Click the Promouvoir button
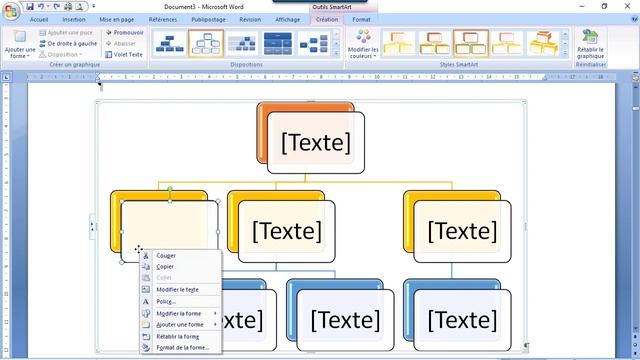 tap(124, 32)
